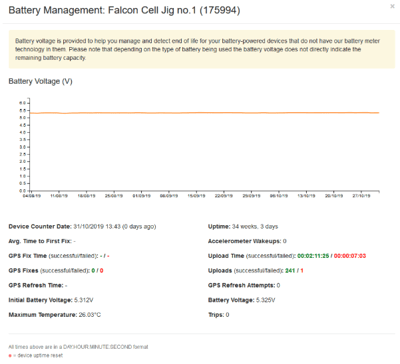Click the Battery Voltage (V) chart heading
This screenshot has height=364, width=400.
tap(40, 81)
